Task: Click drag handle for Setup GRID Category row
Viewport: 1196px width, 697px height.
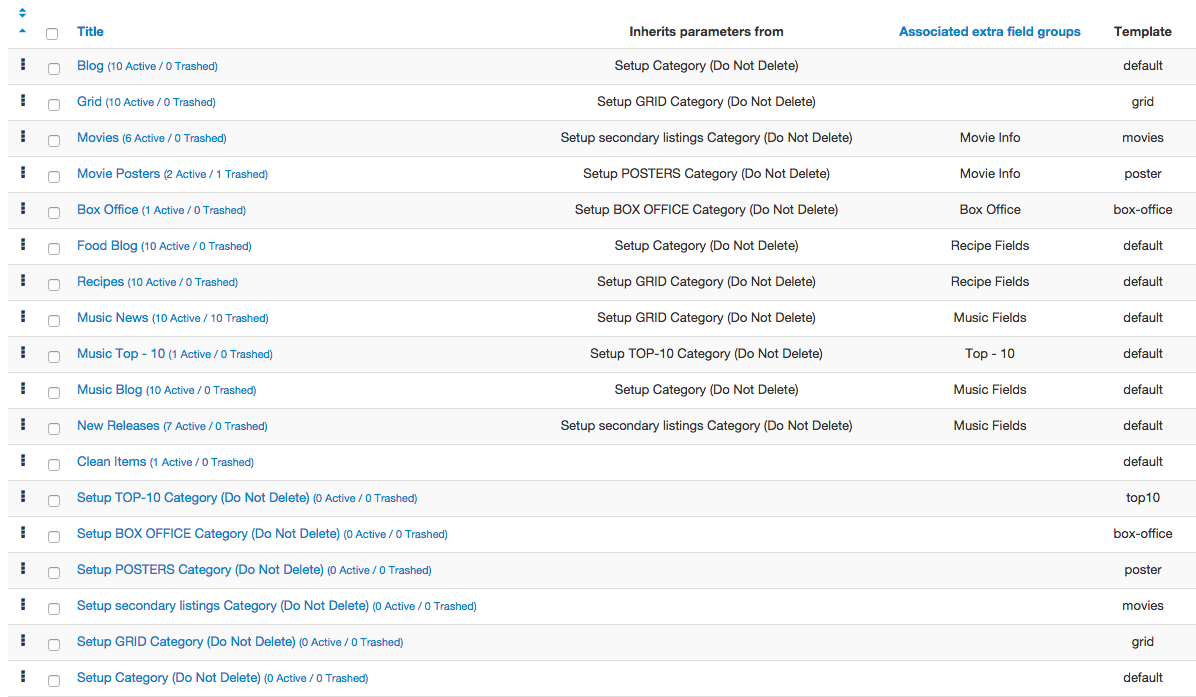Action: coord(23,641)
